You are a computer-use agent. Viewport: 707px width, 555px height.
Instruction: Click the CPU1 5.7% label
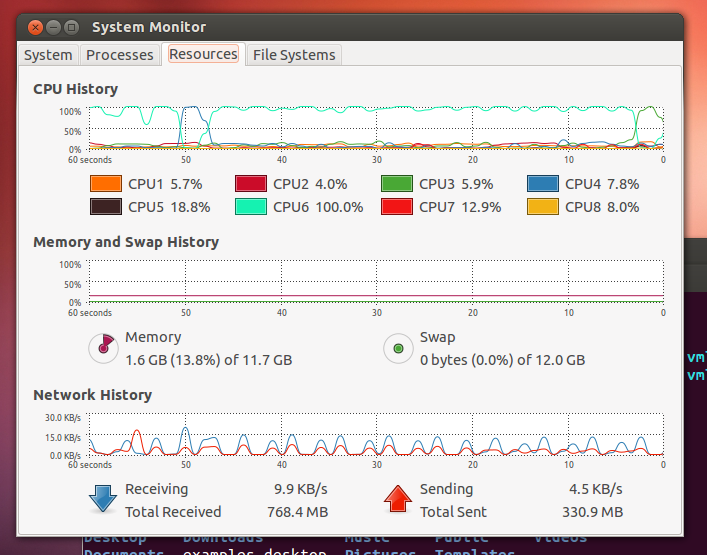click(165, 184)
